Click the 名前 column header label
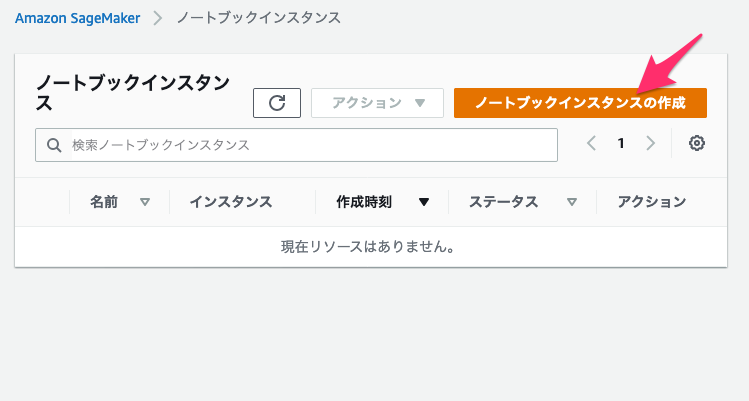Screen dimensions: 749x401 104,202
